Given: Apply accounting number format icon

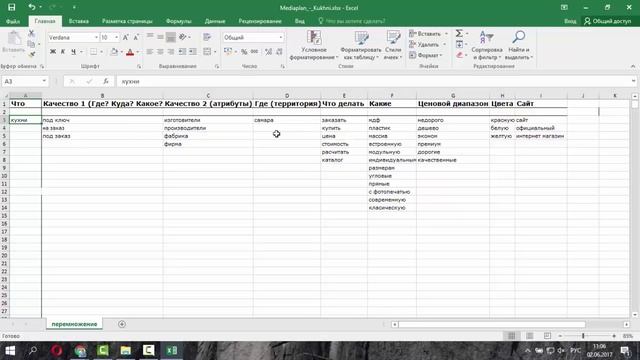Looking at the screenshot, I should [x=228, y=52].
